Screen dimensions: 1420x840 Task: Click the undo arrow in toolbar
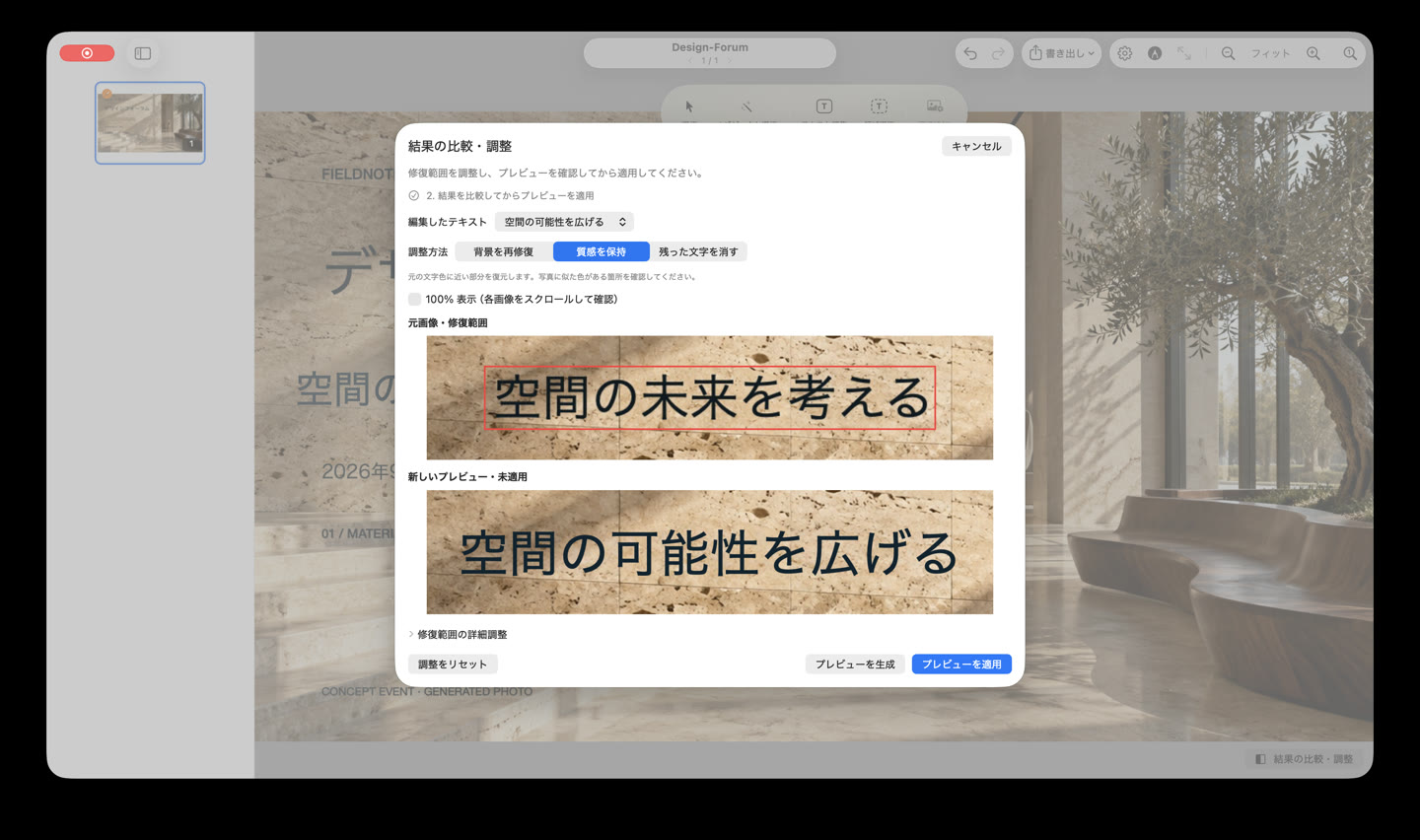[x=970, y=53]
